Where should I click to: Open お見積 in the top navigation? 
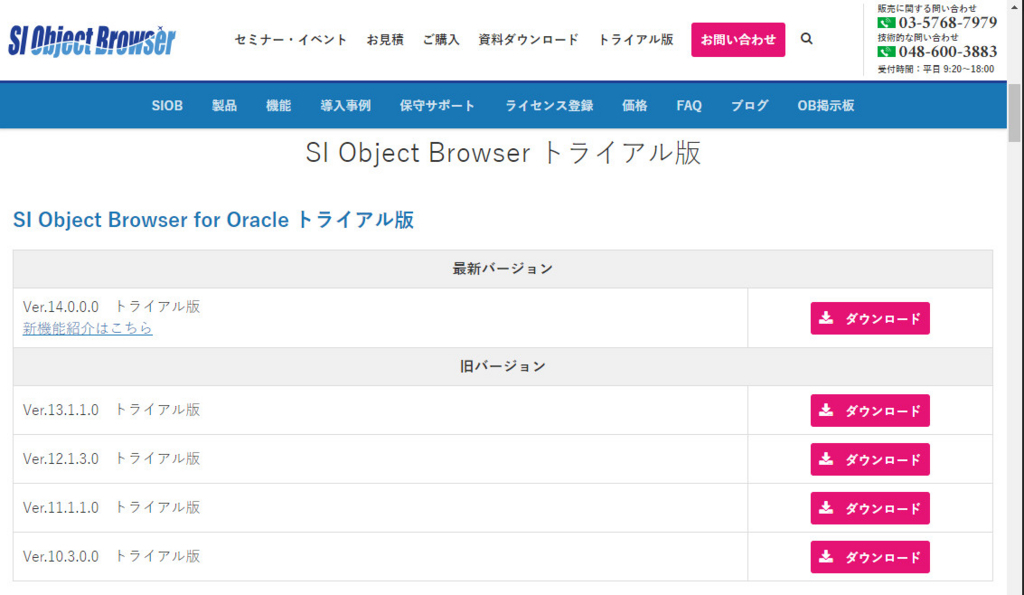point(385,40)
